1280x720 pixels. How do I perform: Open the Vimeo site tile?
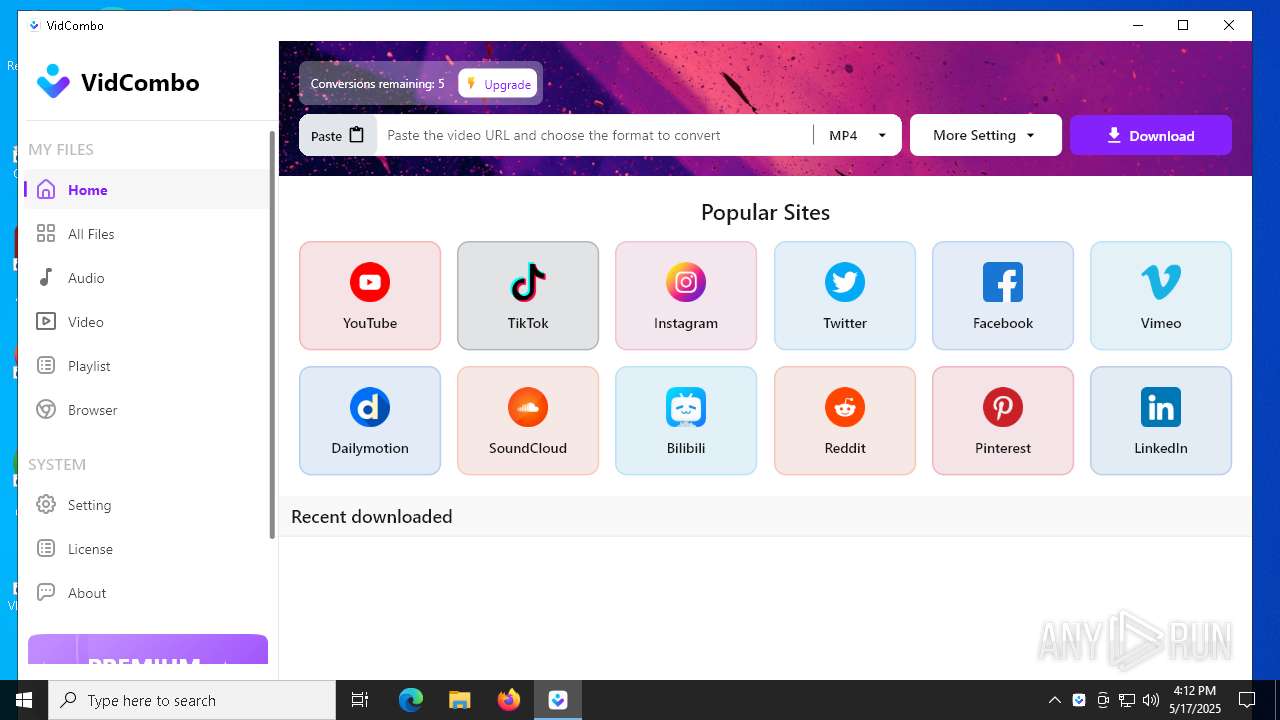click(1161, 295)
